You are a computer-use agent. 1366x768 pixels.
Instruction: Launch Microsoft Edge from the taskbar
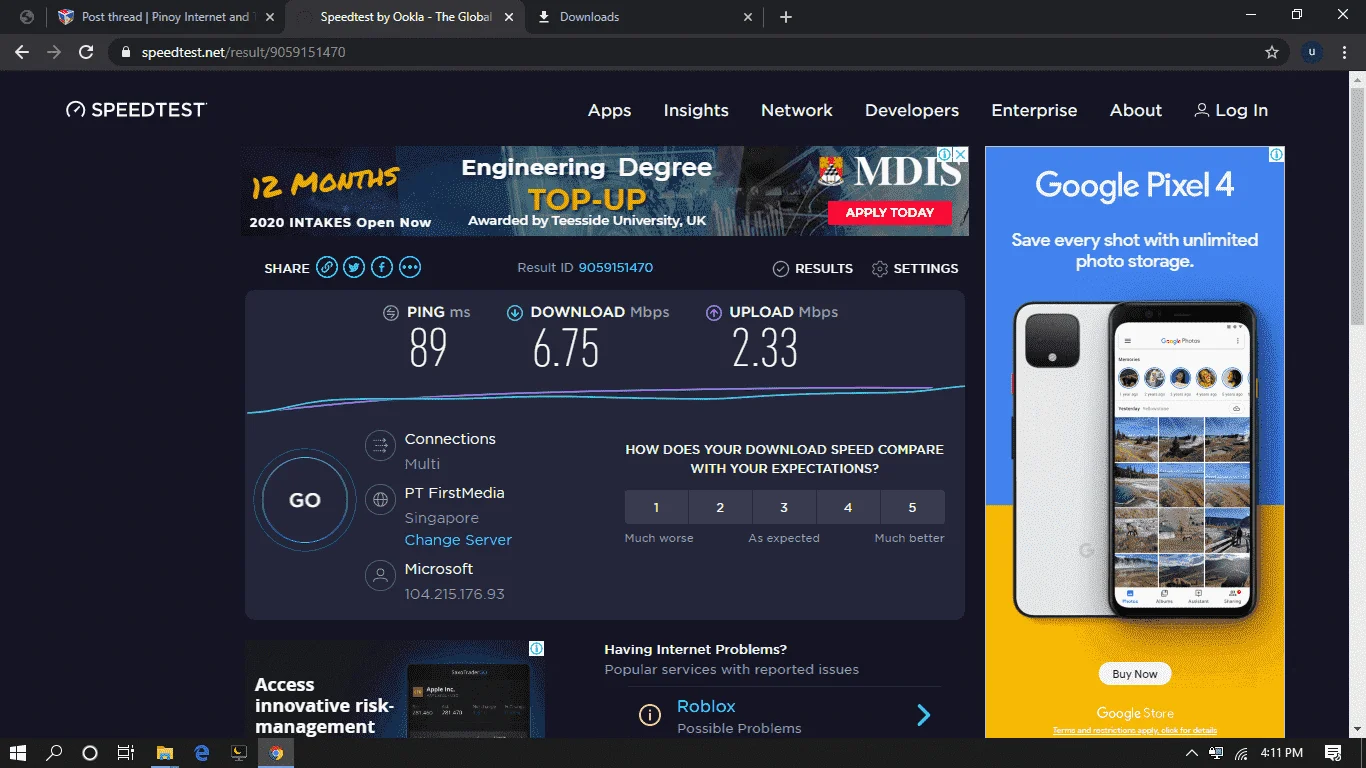[202, 753]
